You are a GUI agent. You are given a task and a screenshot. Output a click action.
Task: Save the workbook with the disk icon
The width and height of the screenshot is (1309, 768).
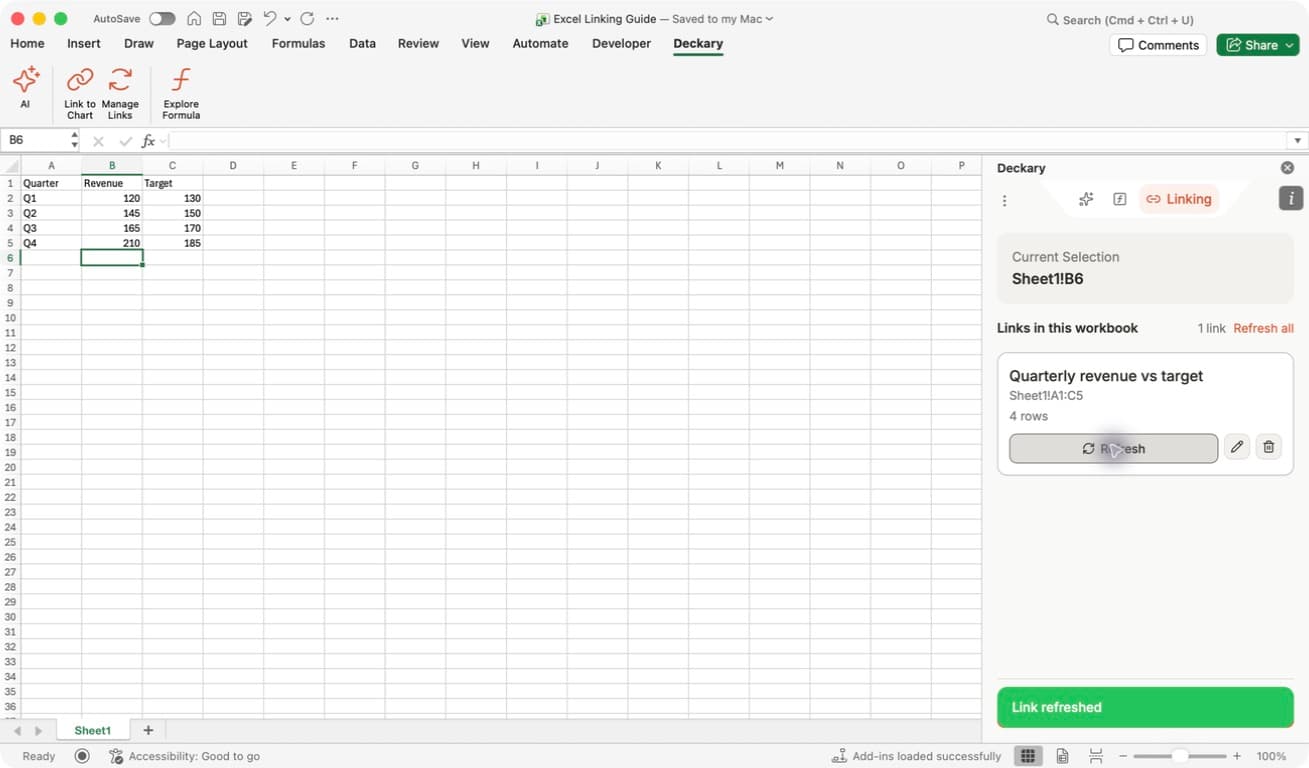[x=219, y=19]
